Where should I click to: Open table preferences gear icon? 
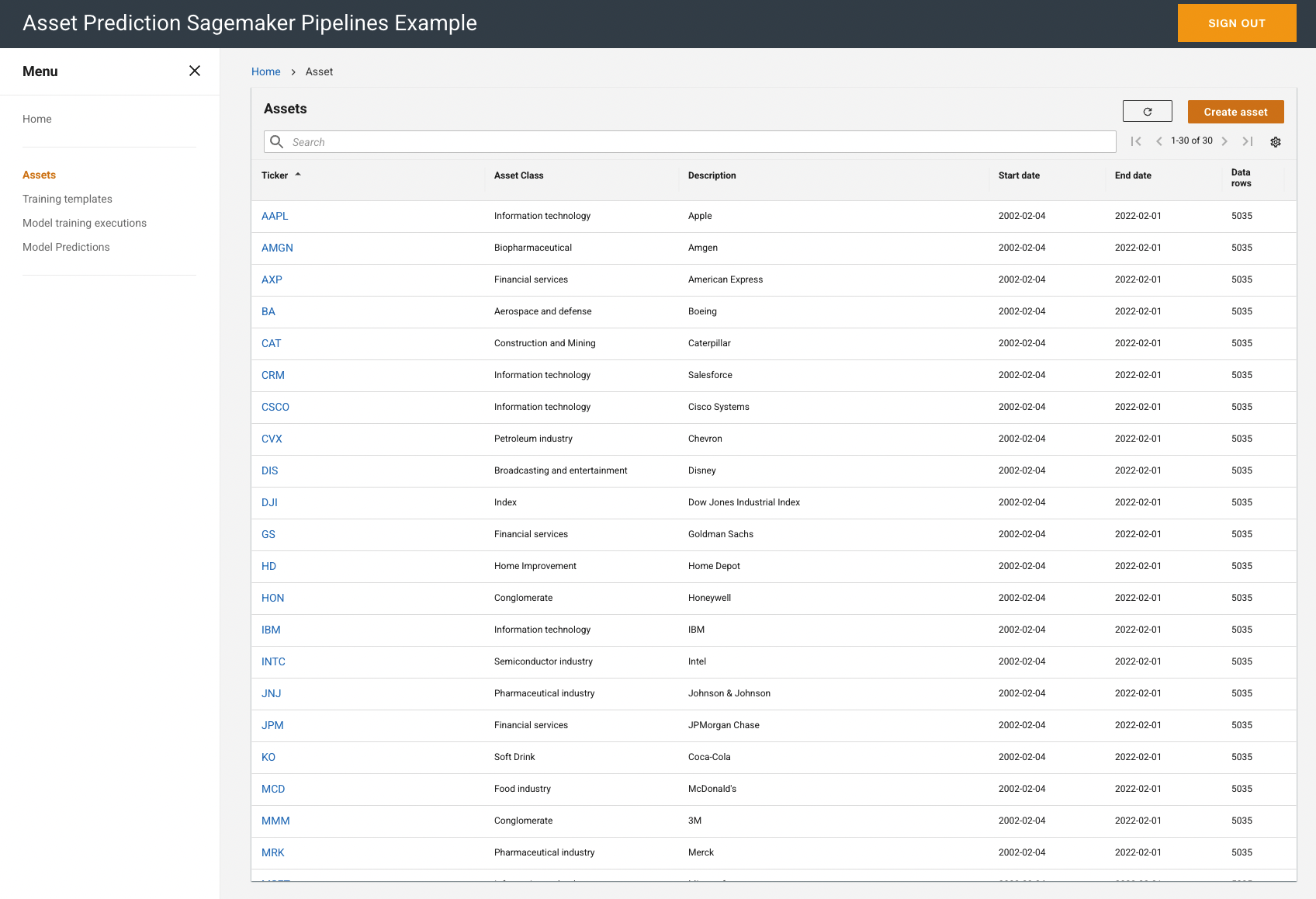pyautogui.click(x=1276, y=142)
